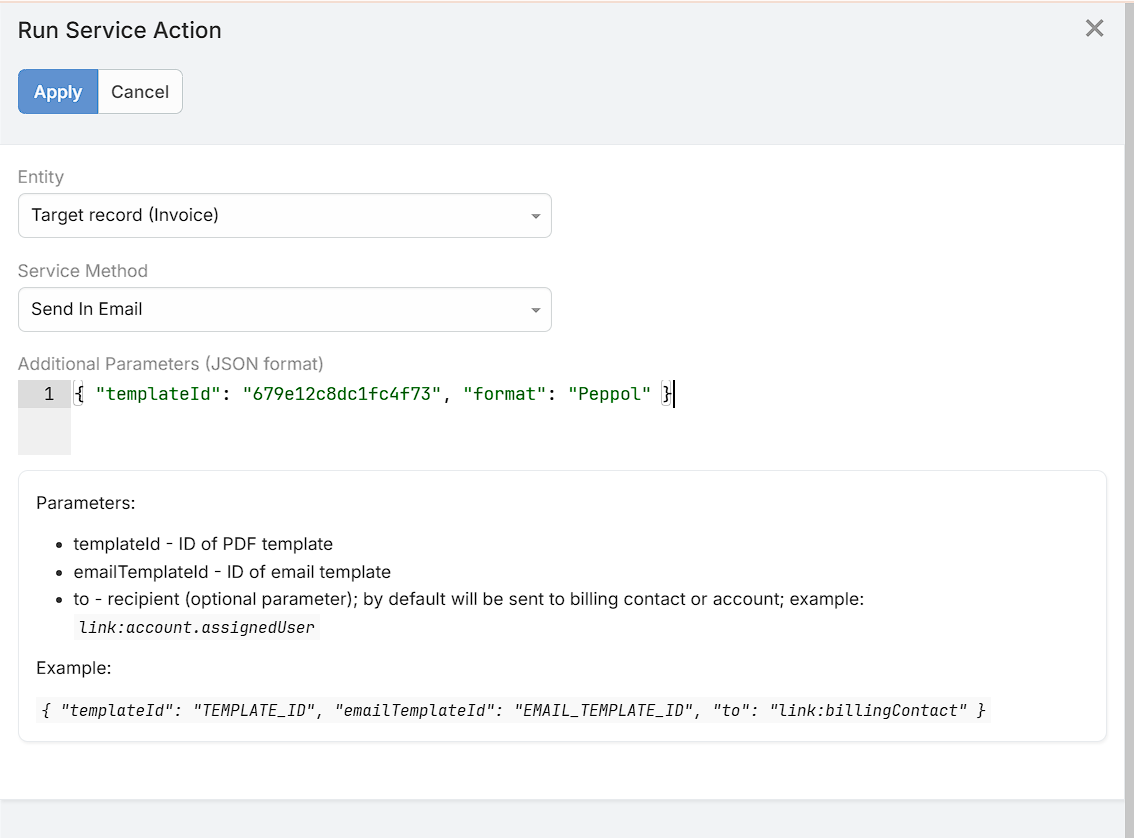1134x838 pixels.
Task: Click the Service Method field label
Action: pos(83,271)
